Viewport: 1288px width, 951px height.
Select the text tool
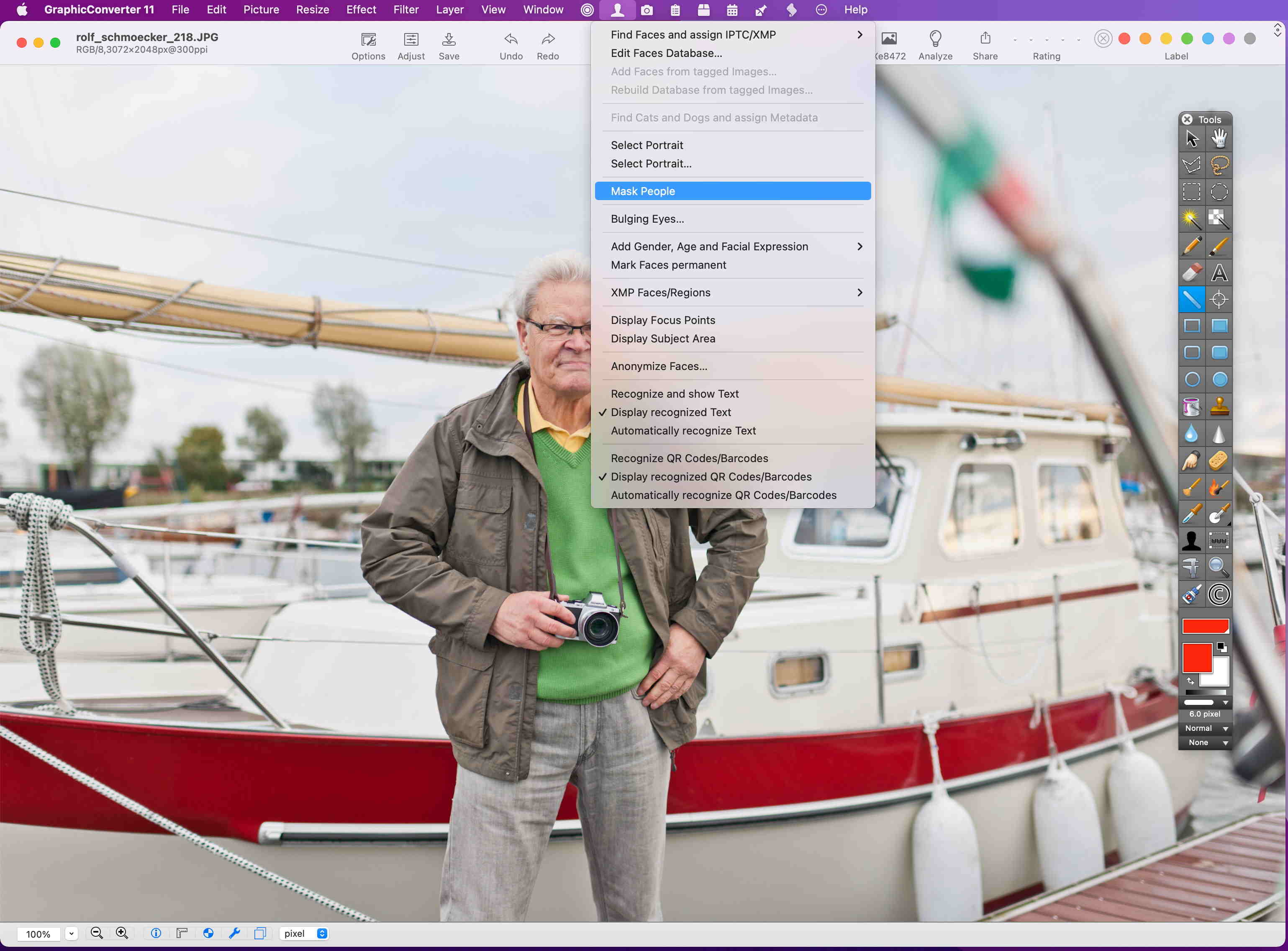pos(1219,272)
